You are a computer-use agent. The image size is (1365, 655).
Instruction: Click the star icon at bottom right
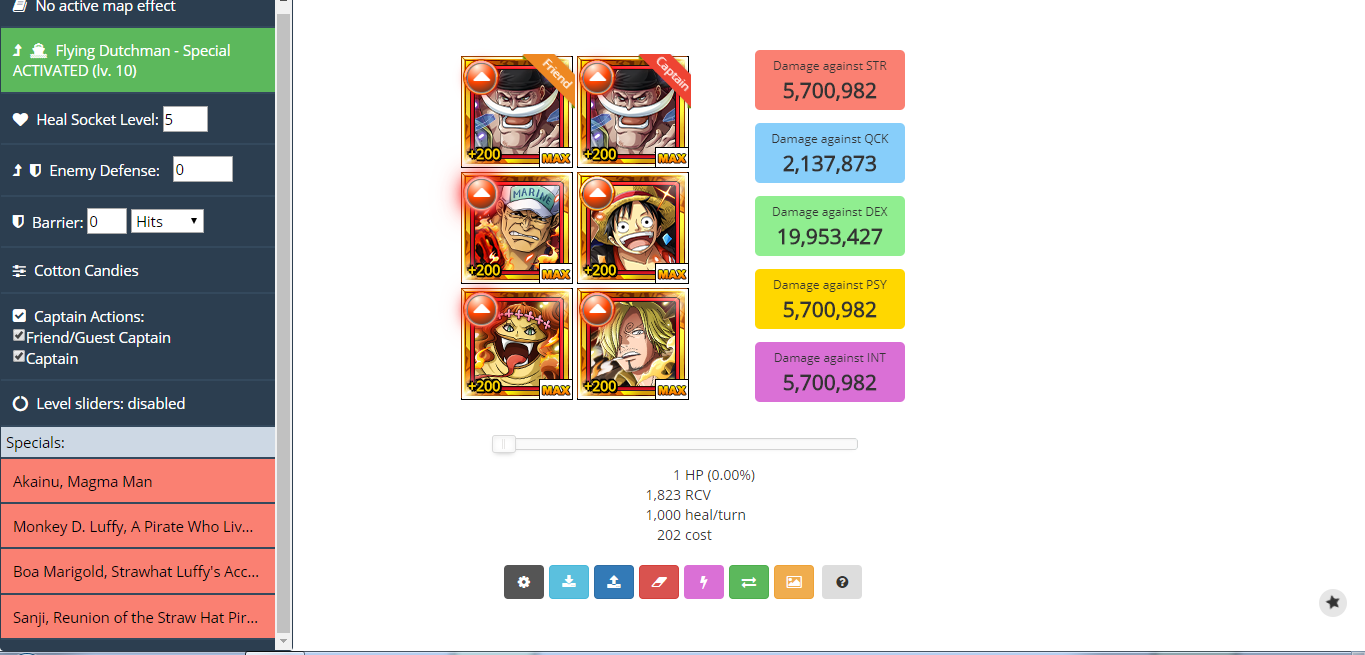click(x=1332, y=602)
